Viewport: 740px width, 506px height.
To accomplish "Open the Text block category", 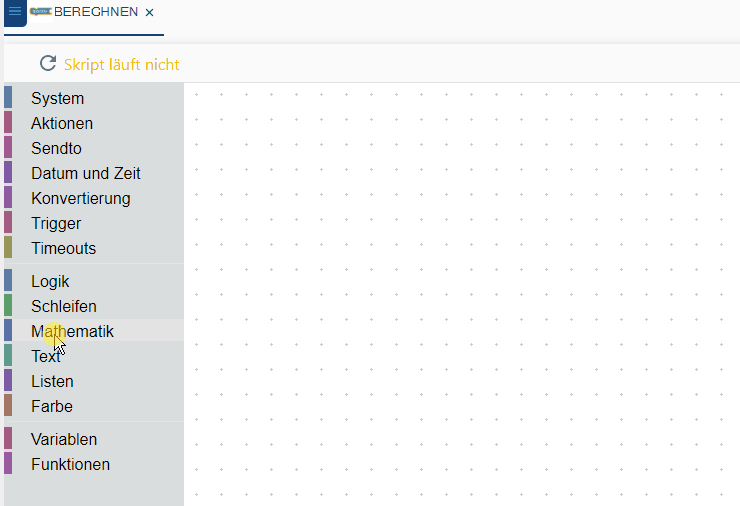I will coord(94,356).
